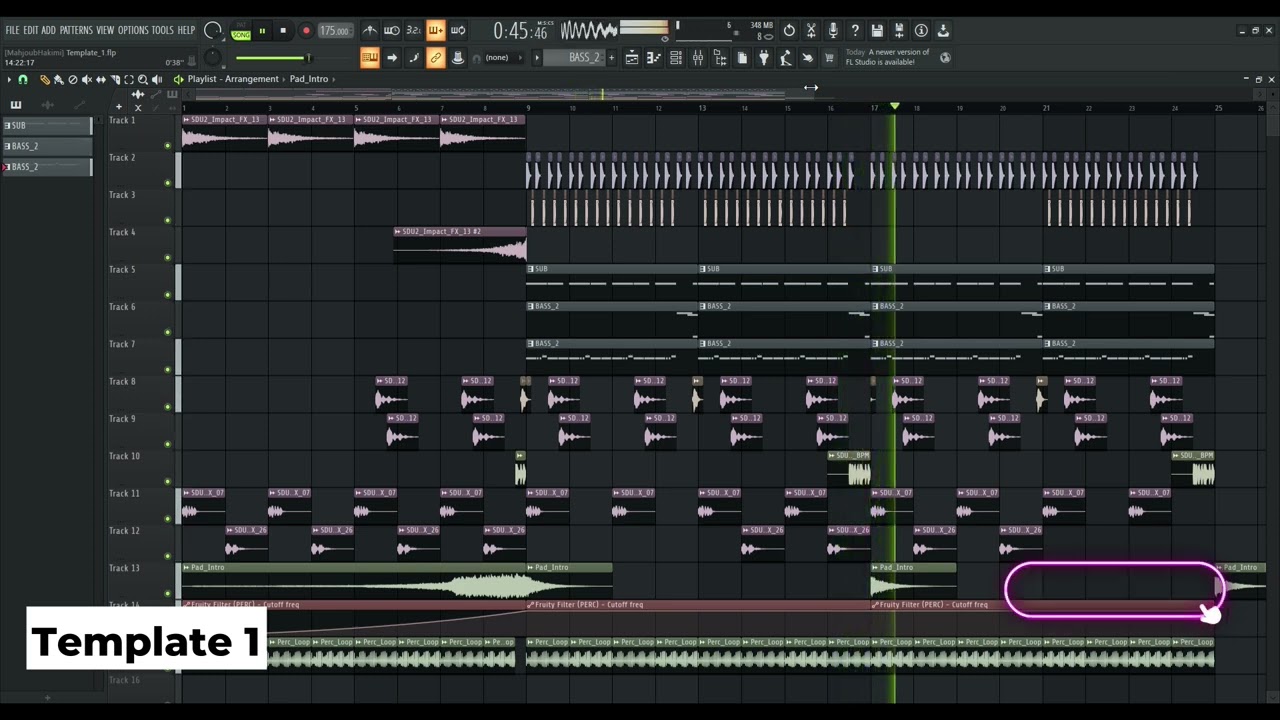
Task: Click the microphone one-click recording icon
Action: (x=833, y=30)
